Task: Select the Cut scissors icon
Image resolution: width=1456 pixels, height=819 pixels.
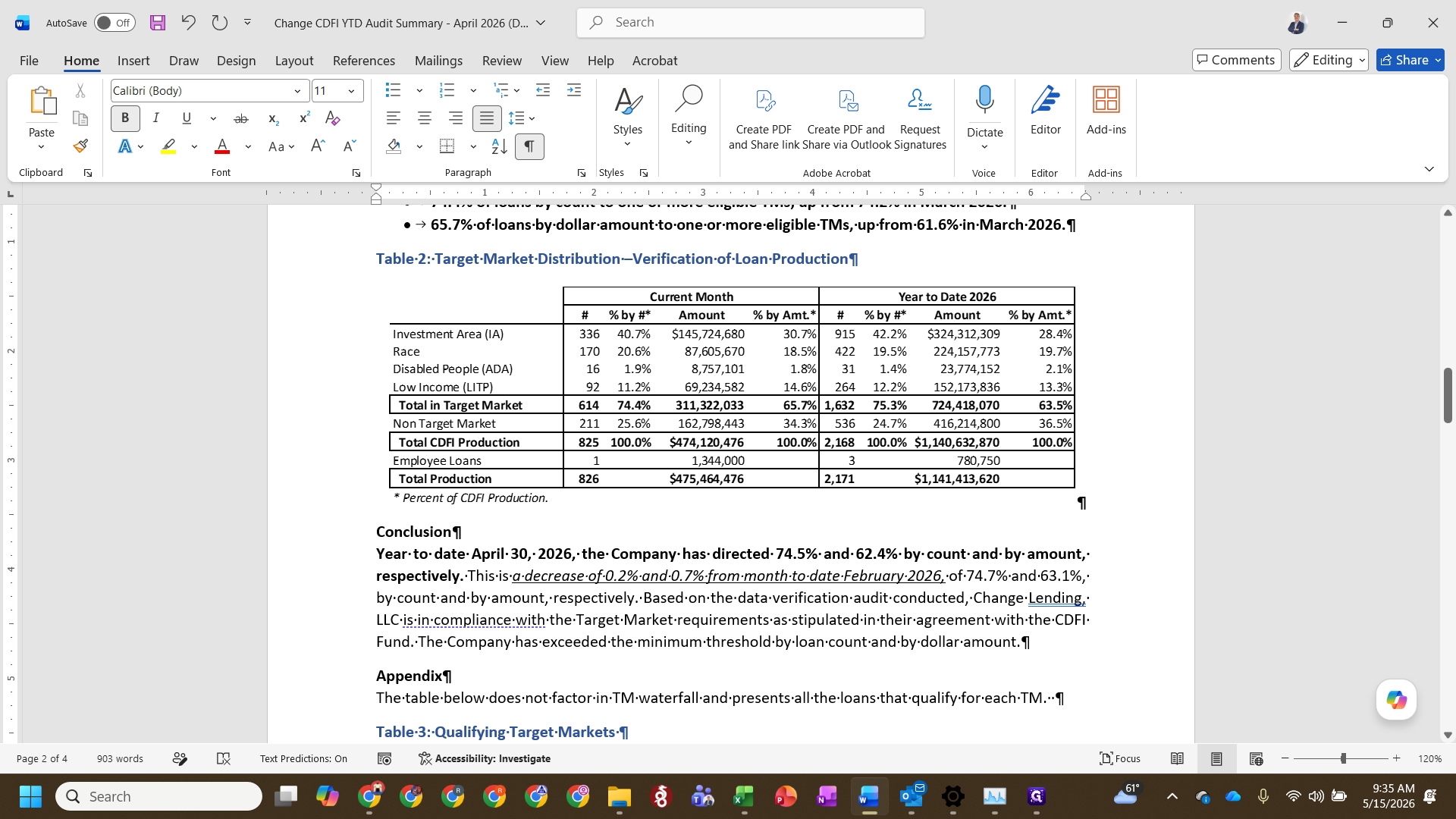Action: point(80,91)
